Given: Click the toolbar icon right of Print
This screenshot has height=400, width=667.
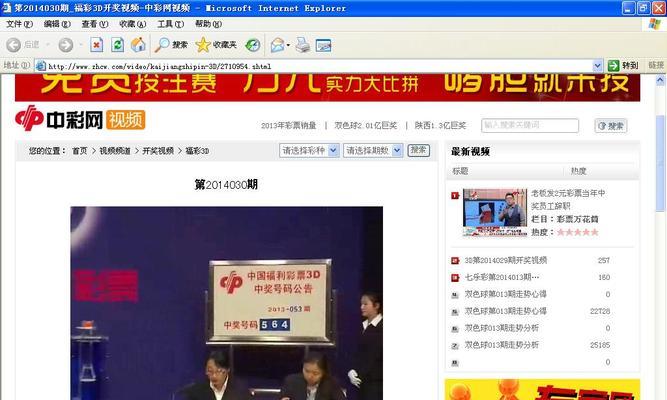Looking at the screenshot, I should (x=324, y=45).
